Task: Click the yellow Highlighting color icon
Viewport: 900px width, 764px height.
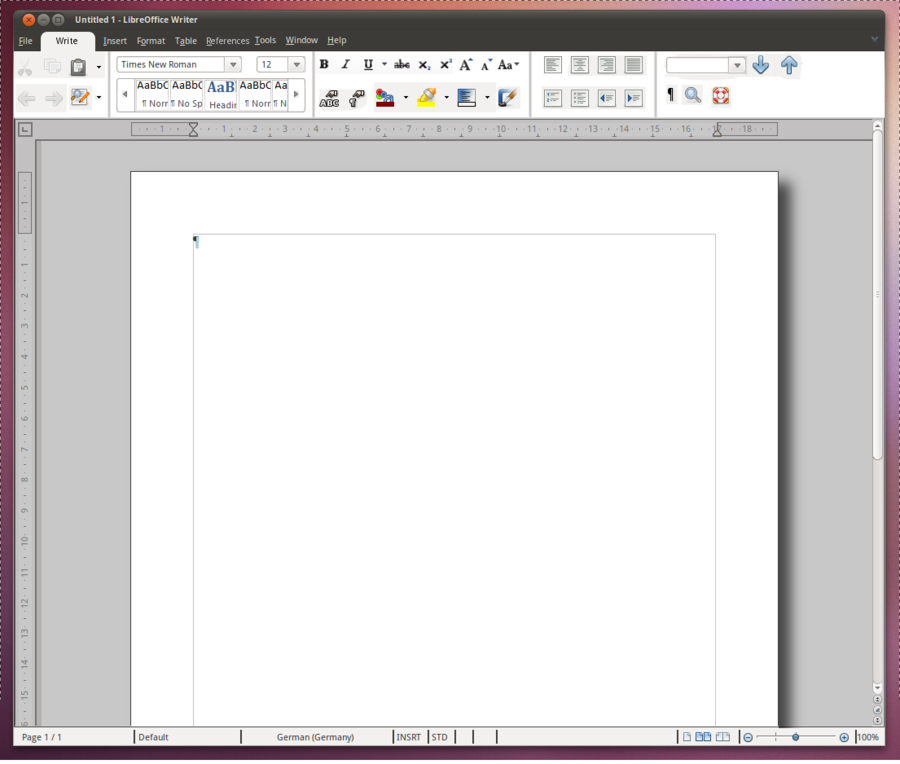Action: coord(426,98)
